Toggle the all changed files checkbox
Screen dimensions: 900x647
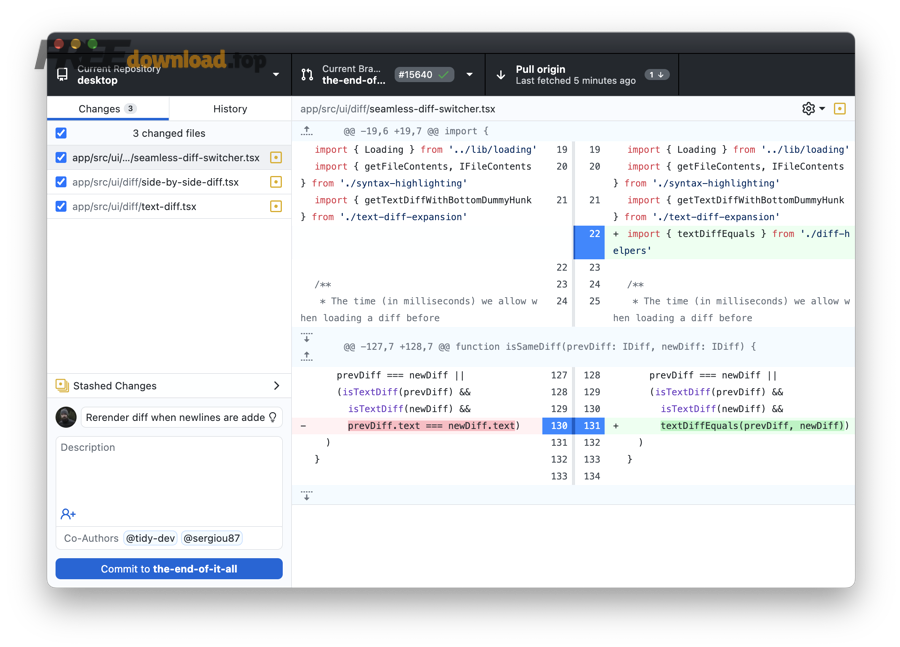pos(61,133)
